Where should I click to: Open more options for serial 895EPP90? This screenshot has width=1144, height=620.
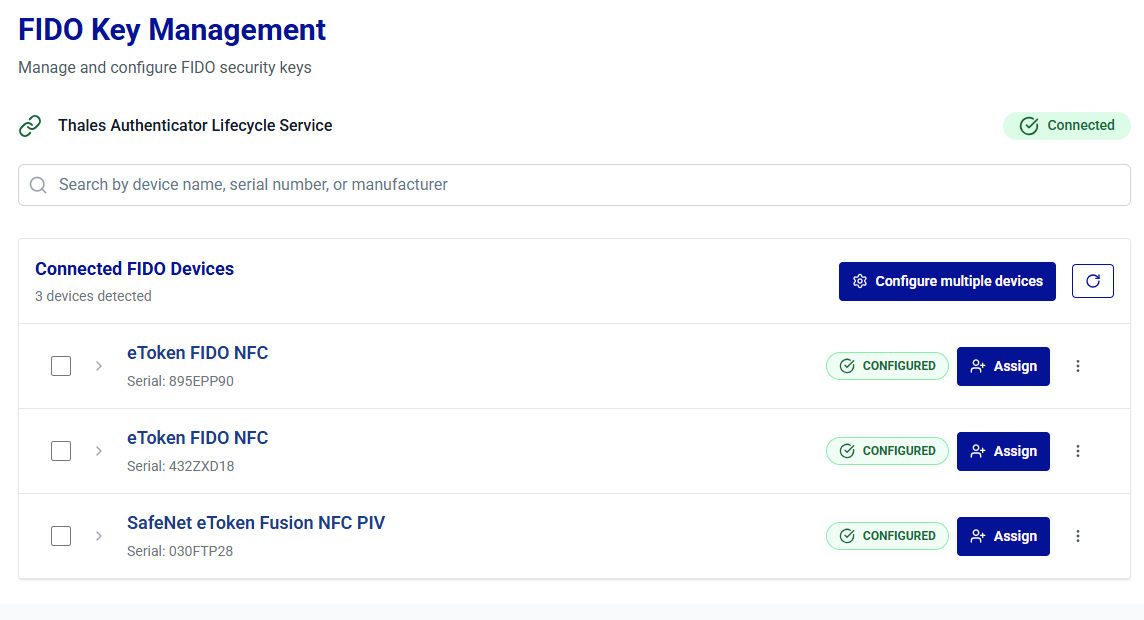1078,366
